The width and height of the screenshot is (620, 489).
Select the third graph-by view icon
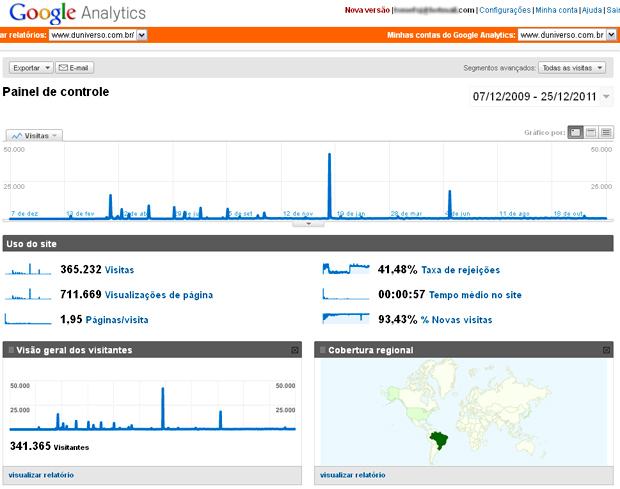(x=606, y=133)
